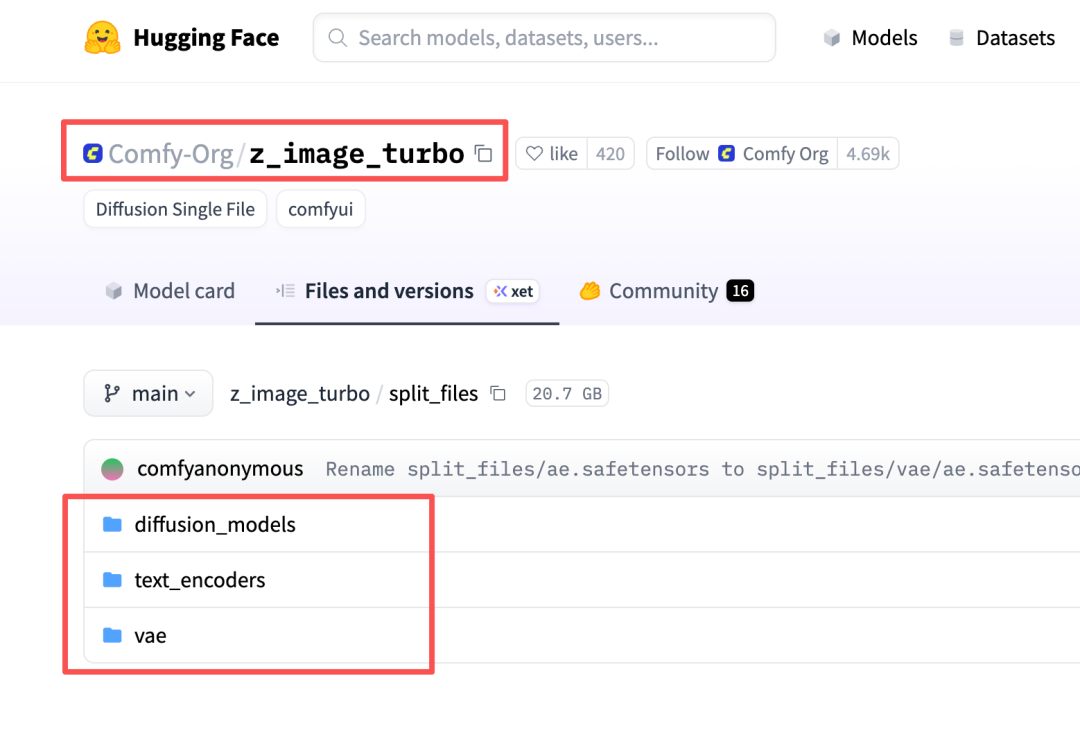This screenshot has height=735, width=1080.
Task: Click the heart icon on like button
Action: [x=534, y=154]
